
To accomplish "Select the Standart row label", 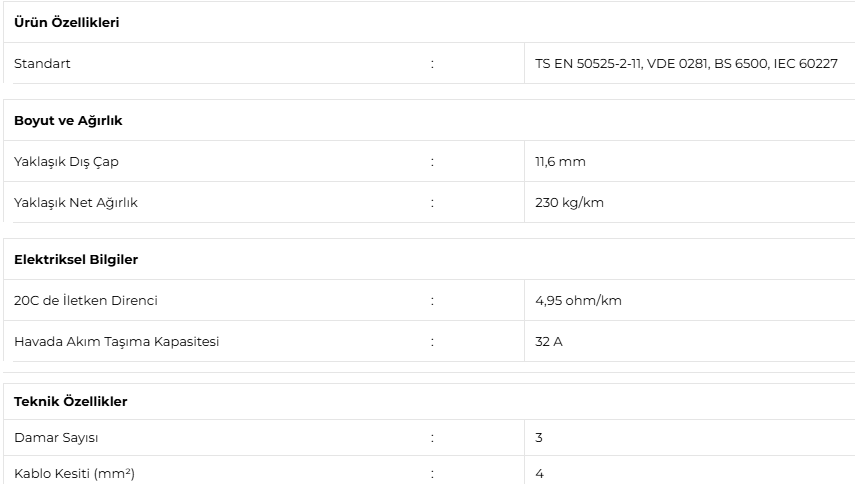I will (x=42, y=63).
